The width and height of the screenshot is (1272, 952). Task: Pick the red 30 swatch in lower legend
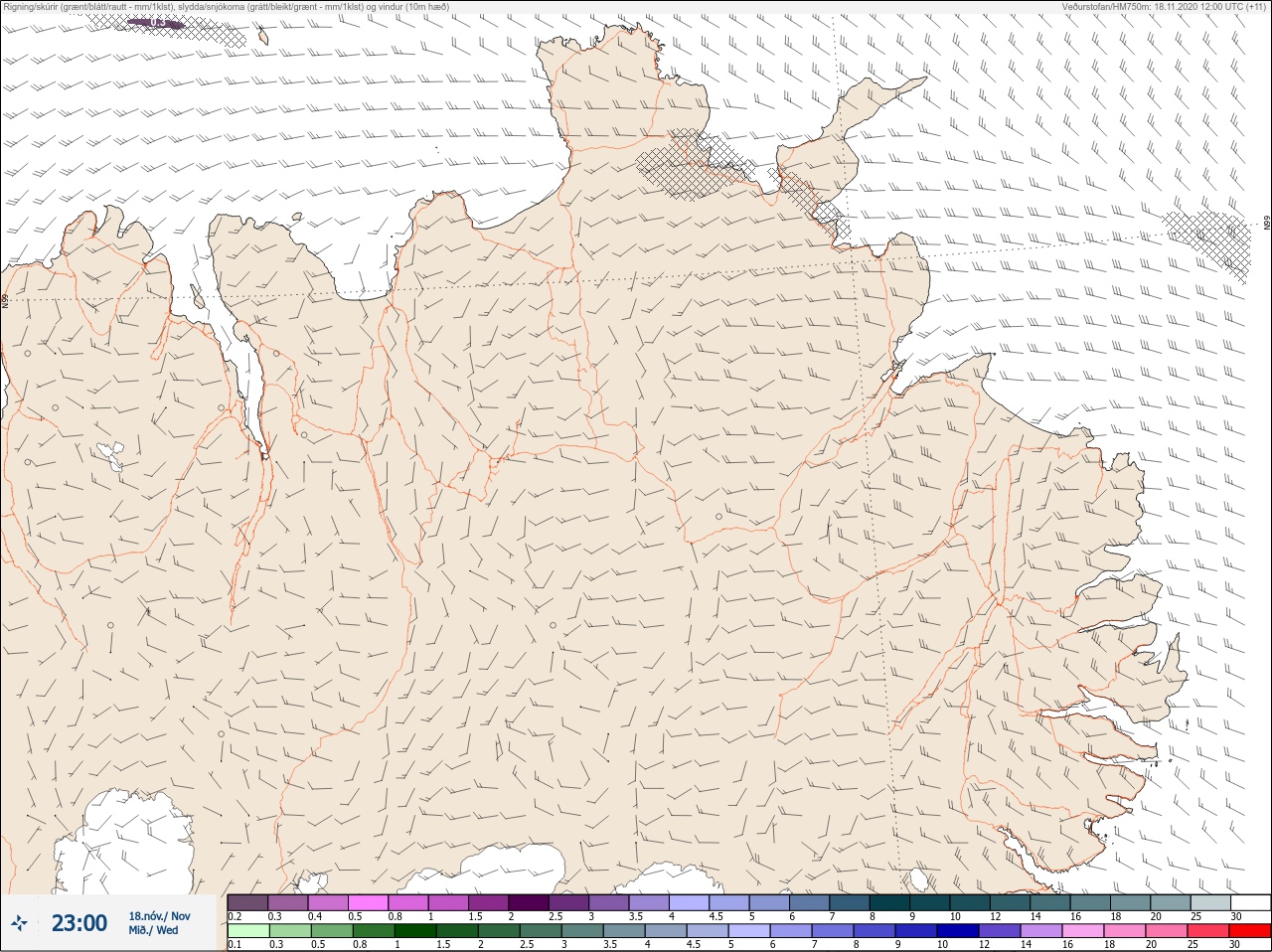click(x=1250, y=931)
